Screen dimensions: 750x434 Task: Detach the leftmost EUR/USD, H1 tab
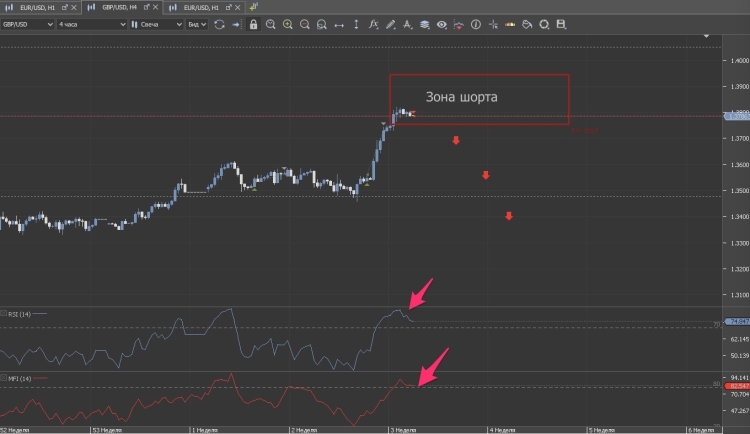(x=65, y=8)
